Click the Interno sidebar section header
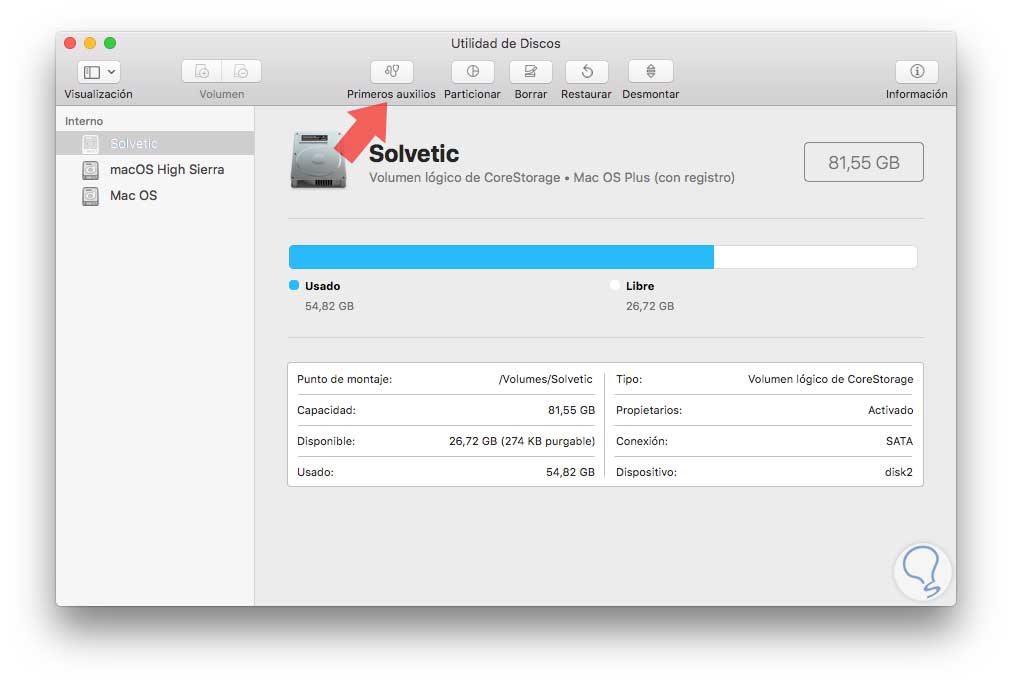The height and width of the screenshot is (686, 1012). coord(84,121)
